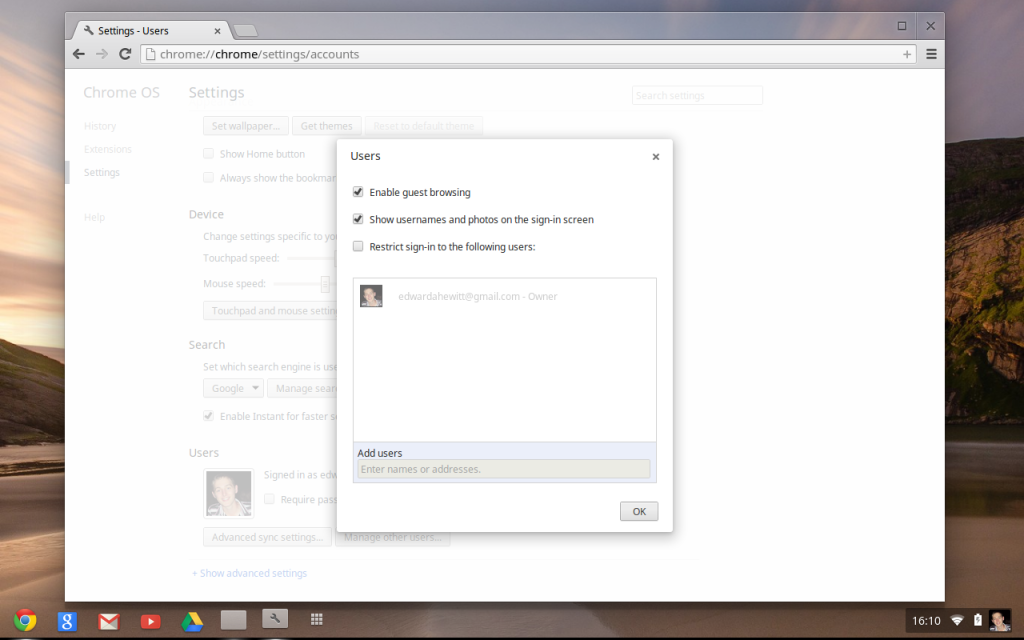Image resolution: width=1024 pixels, height=640 pixels.
Task: Reload the settings page
Action: click(x=124, y=54)
